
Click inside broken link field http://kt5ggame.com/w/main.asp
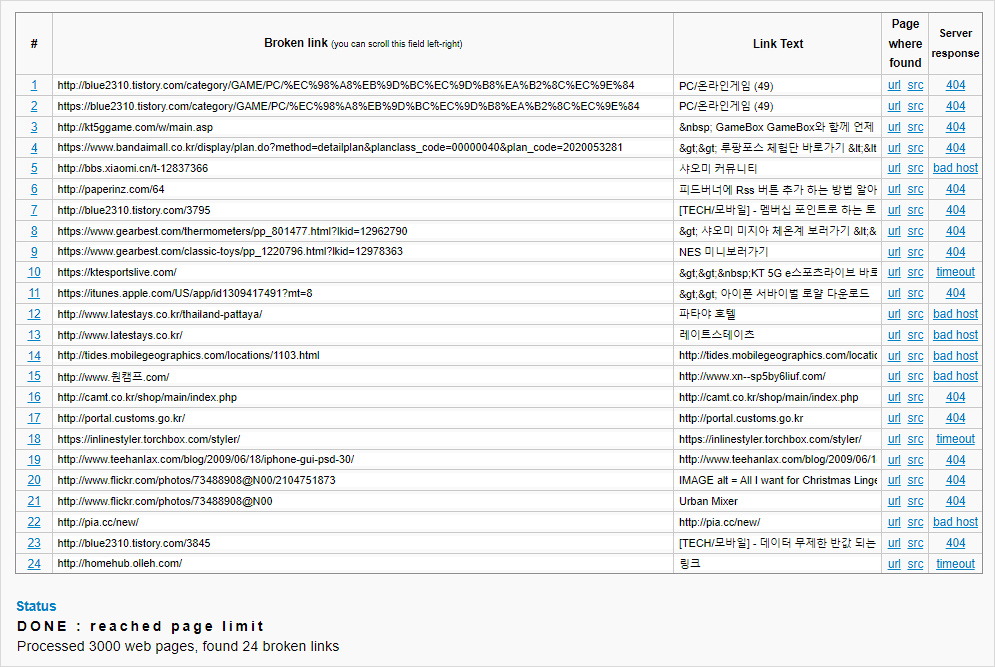(x=362, y=127)
